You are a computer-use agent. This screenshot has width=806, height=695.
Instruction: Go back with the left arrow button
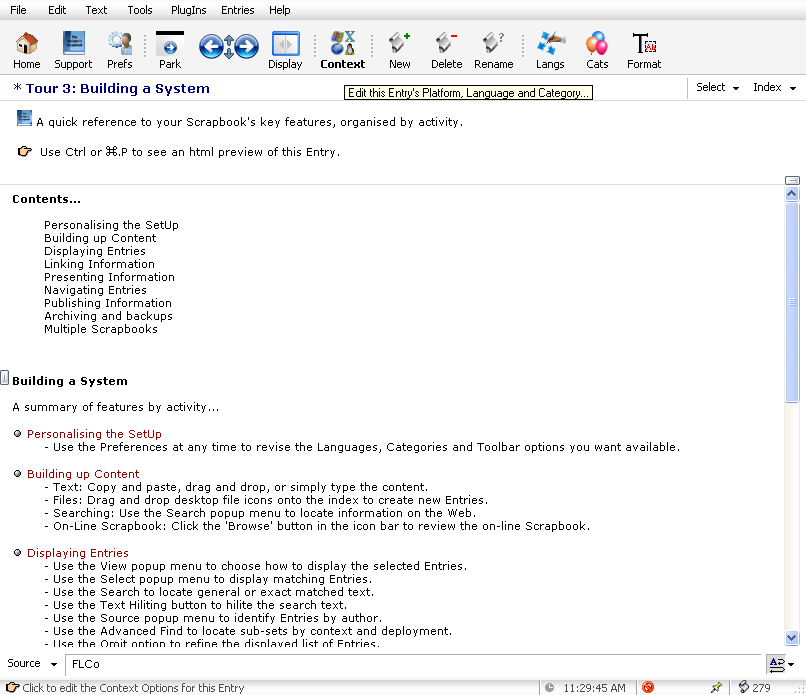[210, 47]
